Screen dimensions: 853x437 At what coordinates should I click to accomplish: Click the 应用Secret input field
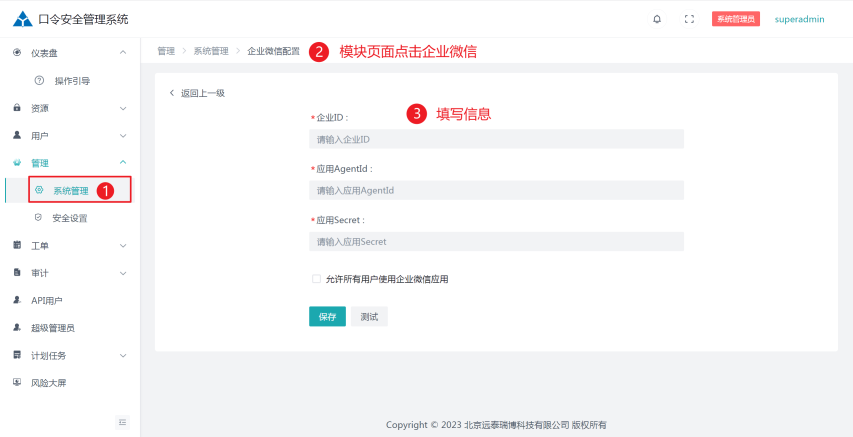pyautogui.click(x=496, y=241)
